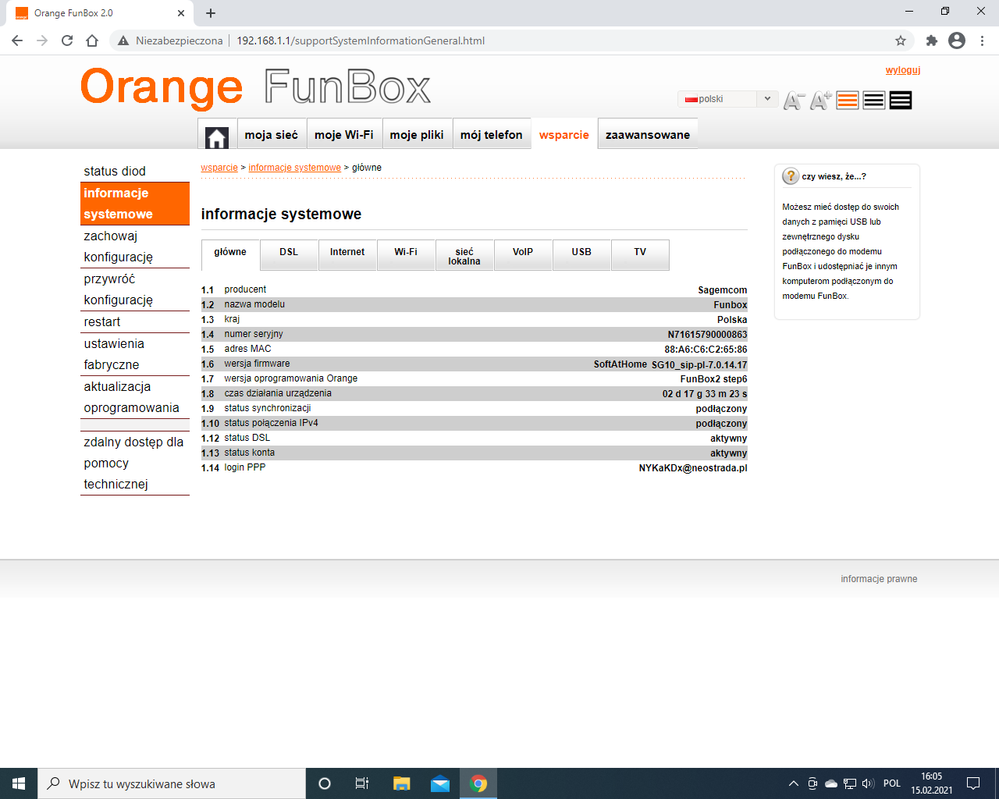The height and width of the screenshot is (799, 999).
Task: Select the white-on-black contrast theme
Action: click(900, 100)
